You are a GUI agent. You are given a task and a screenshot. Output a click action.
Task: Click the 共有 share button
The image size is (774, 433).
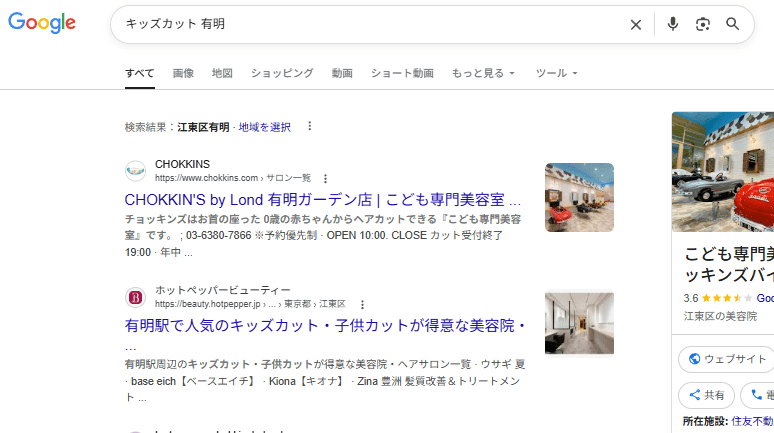tap(707, 395)
